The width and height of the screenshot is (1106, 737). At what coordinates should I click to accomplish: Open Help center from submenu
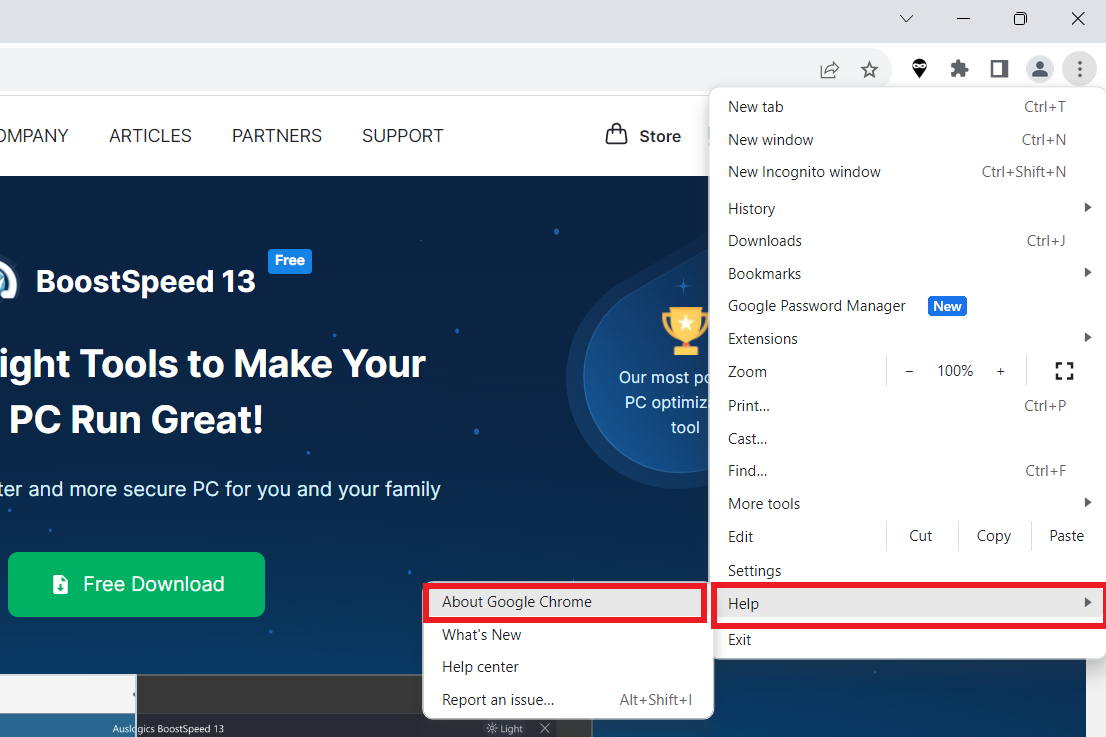[568, 666]
